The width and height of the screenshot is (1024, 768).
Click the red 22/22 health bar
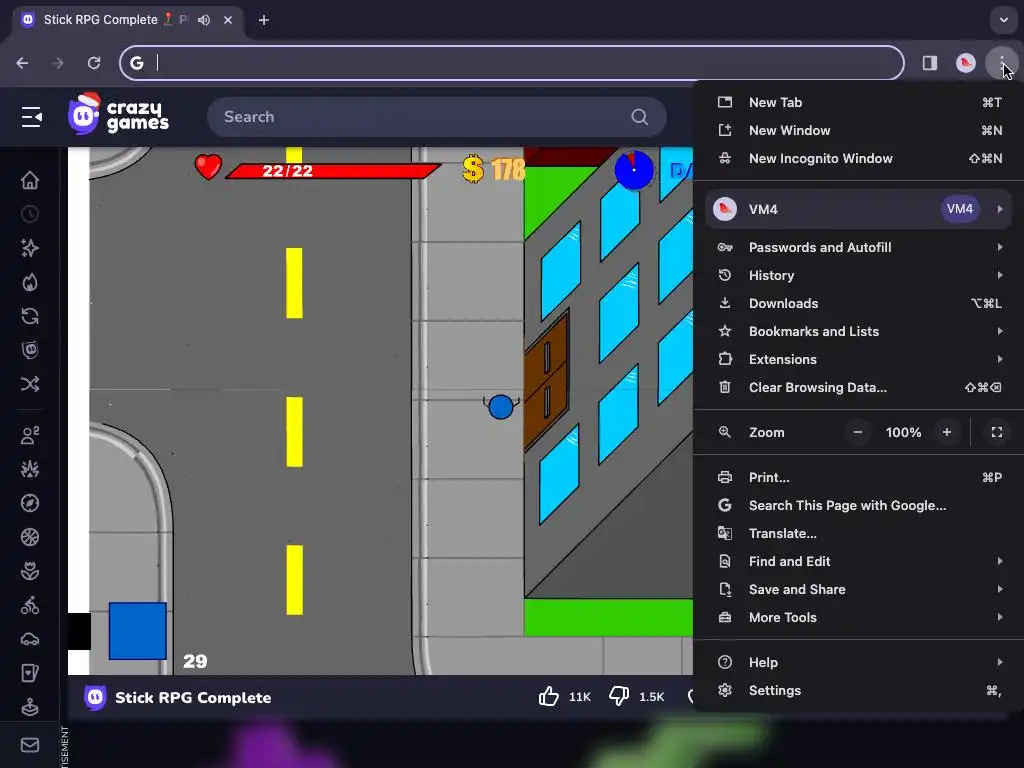333,171
